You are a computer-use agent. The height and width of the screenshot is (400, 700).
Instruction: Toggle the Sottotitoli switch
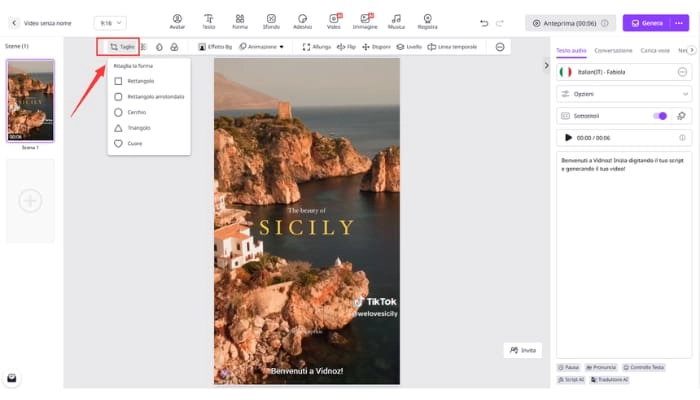[x=660, y=116]
